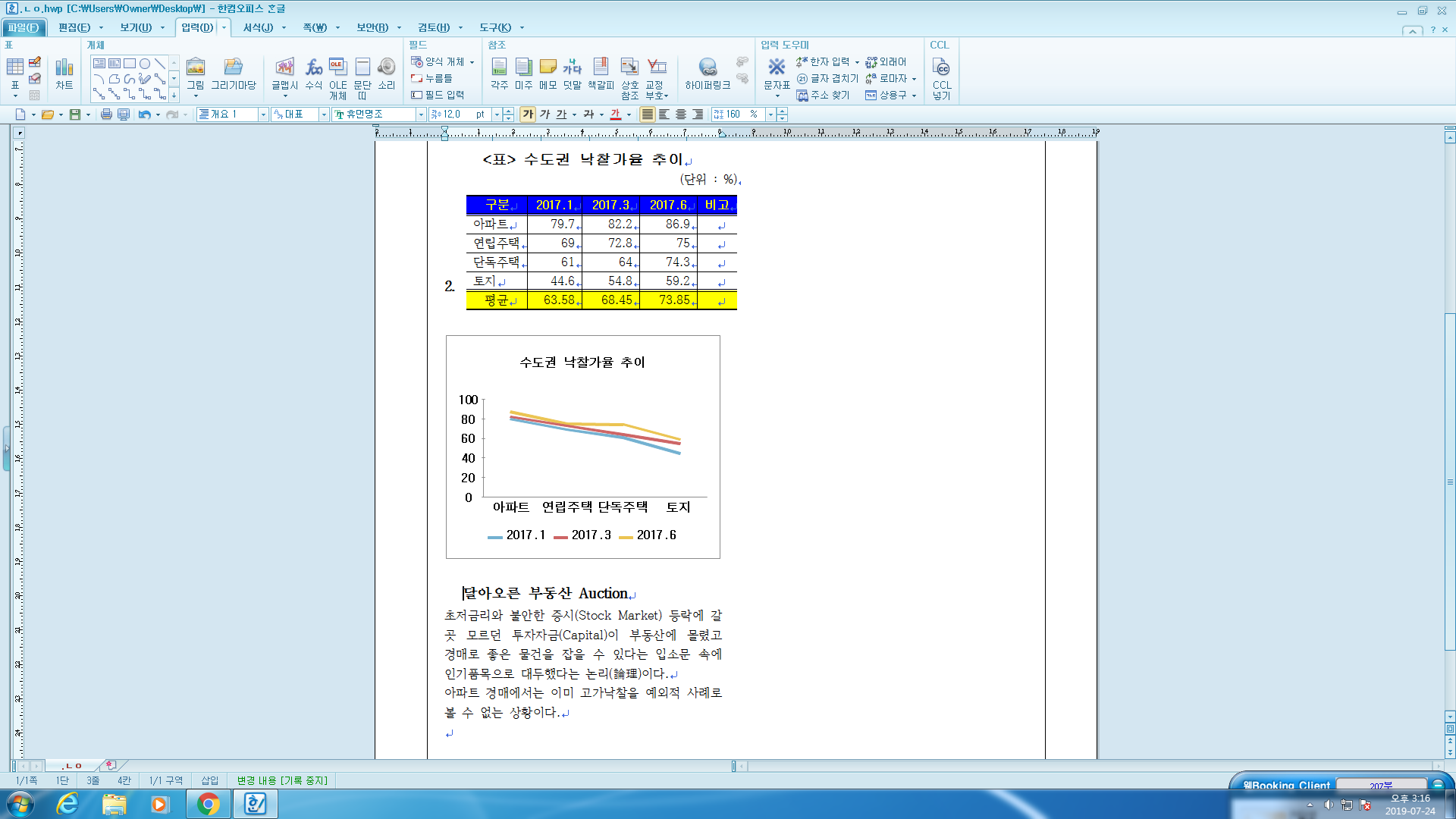Toggle bold 가 formatting button
The height and width of the screenshot is (819, 1456).
(x=528, y=115)
